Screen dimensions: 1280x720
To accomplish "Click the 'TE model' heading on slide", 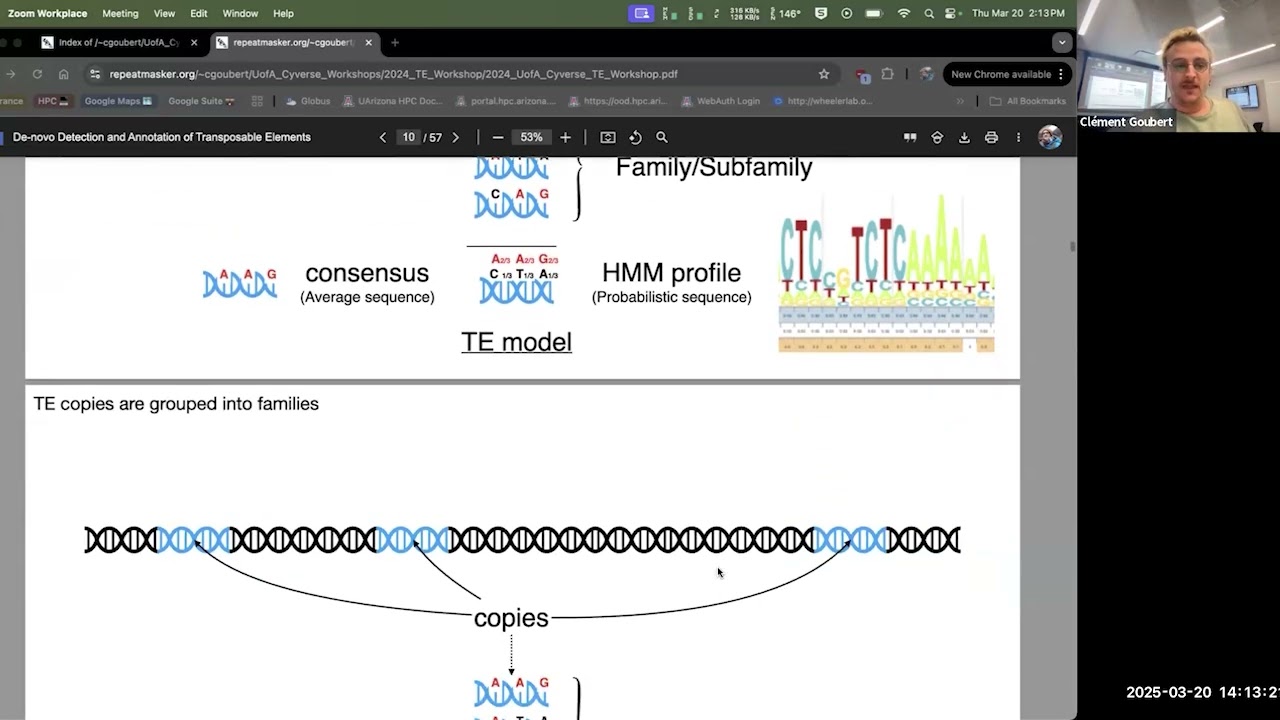I will pyautogui.click(x=516, y=342).
